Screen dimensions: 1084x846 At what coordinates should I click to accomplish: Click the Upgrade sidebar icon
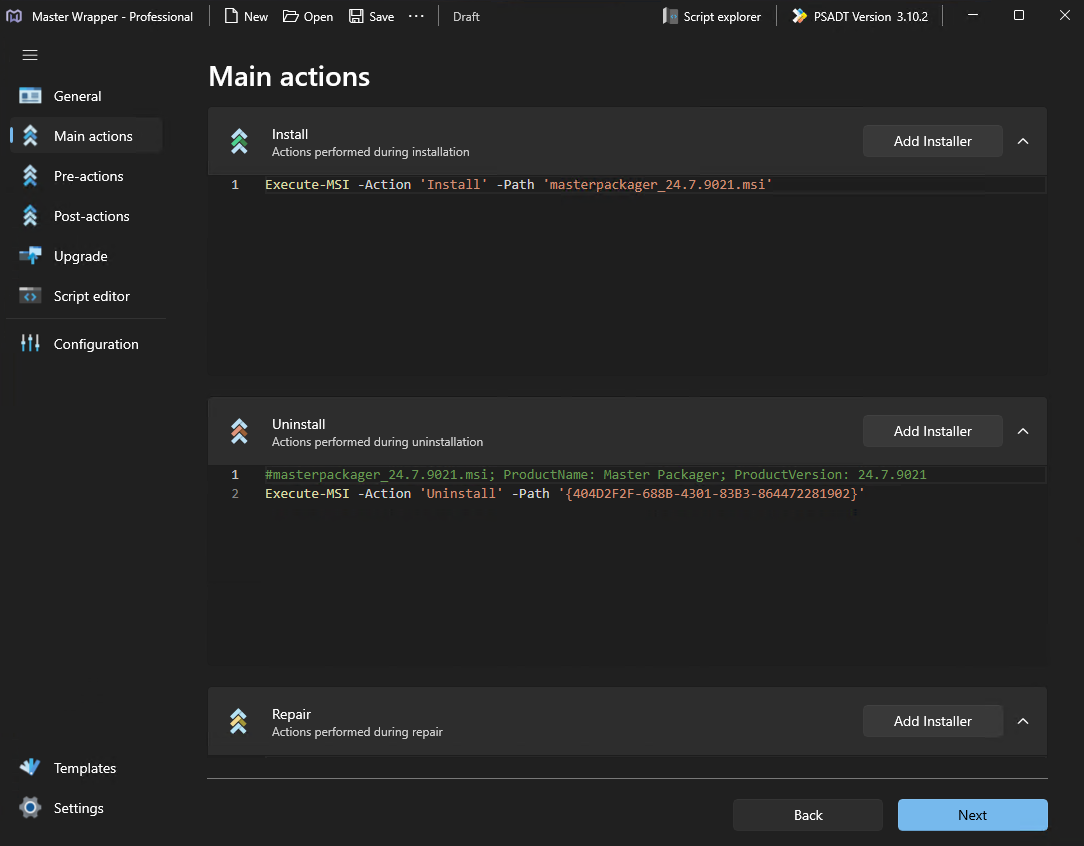click(30, 256)
